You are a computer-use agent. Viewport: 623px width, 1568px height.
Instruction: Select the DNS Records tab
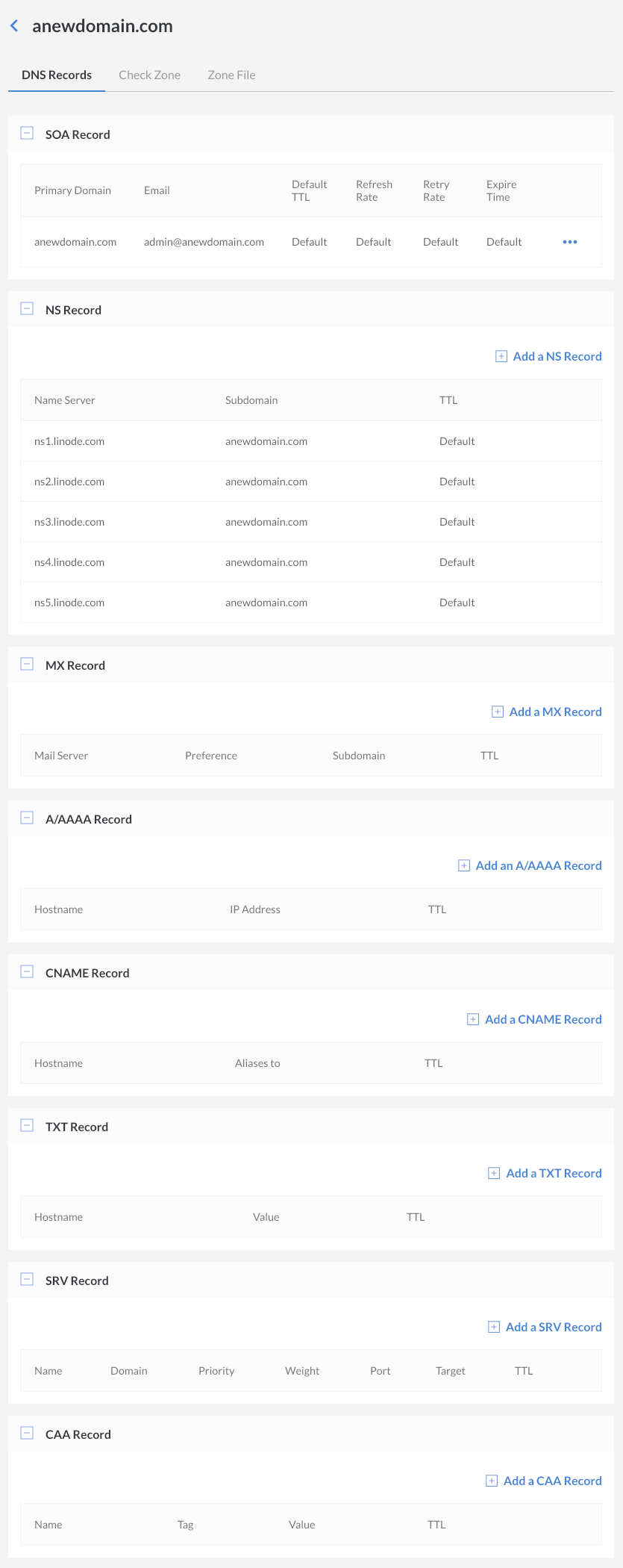pyautogui.click(x=57, y=75)
